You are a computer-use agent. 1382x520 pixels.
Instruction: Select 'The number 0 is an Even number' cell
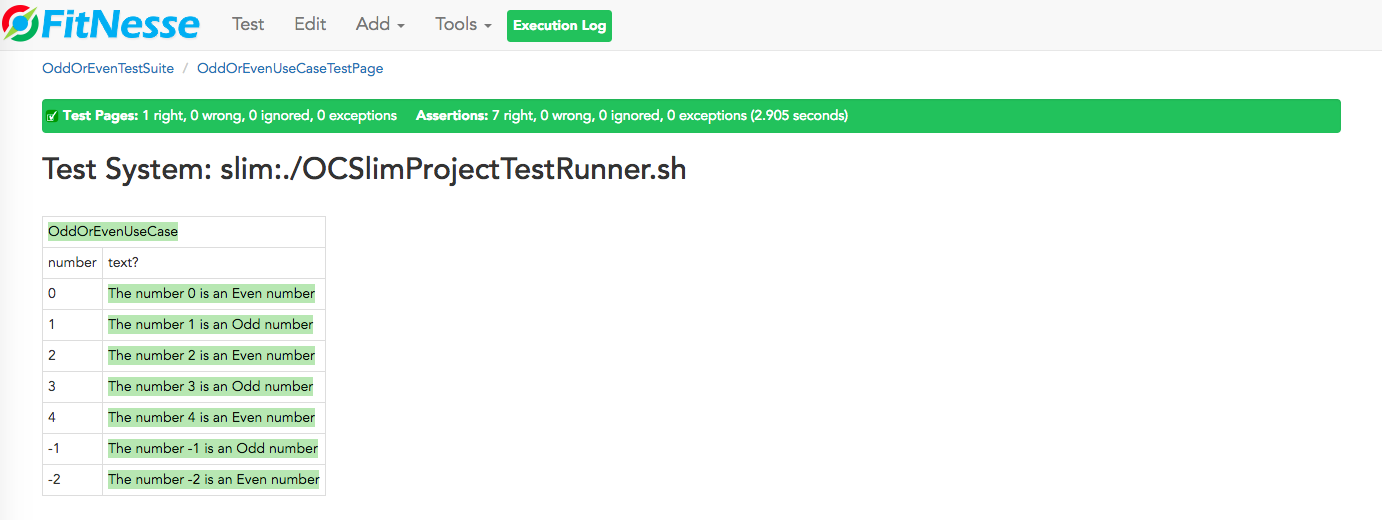(214, 294)
